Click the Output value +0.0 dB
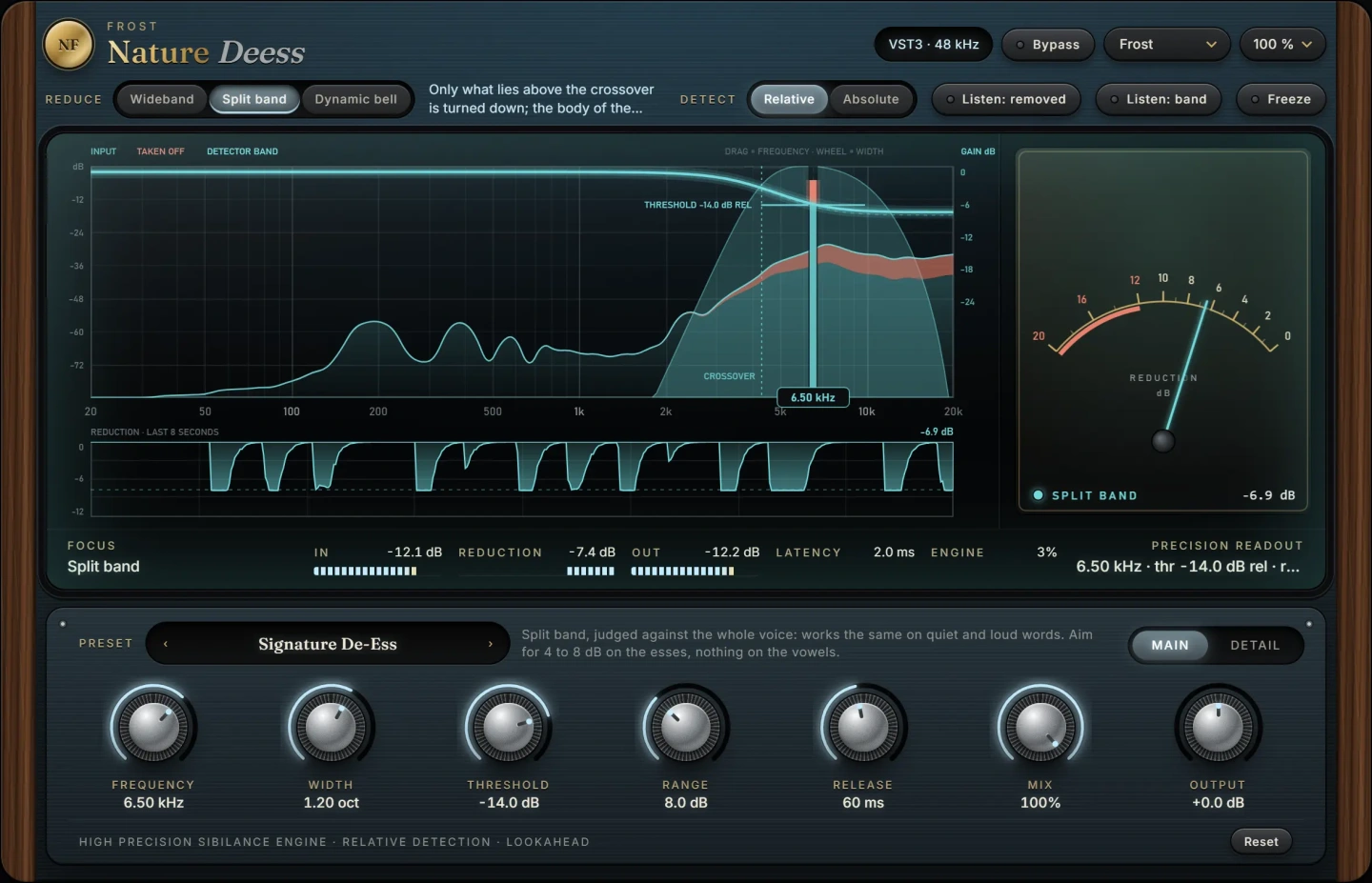The image size is (1372, 883). (1218, 803)
